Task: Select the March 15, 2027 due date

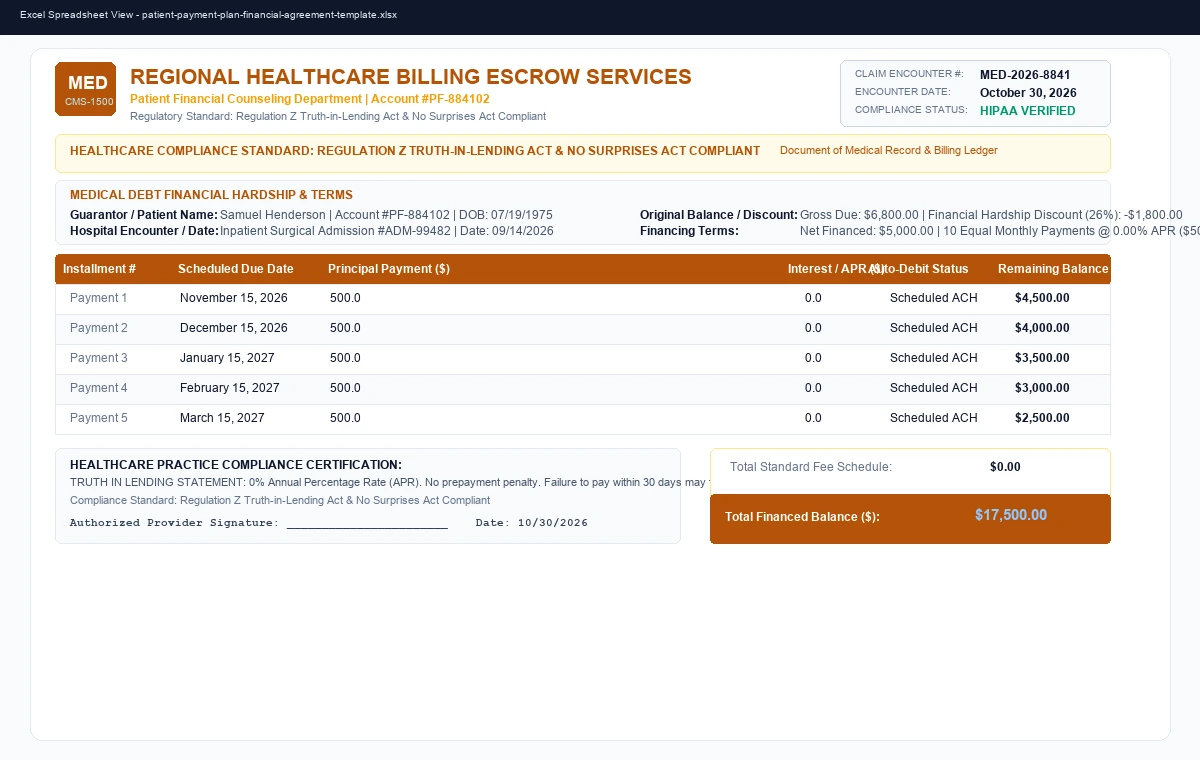Action: [x=222, y=418]
